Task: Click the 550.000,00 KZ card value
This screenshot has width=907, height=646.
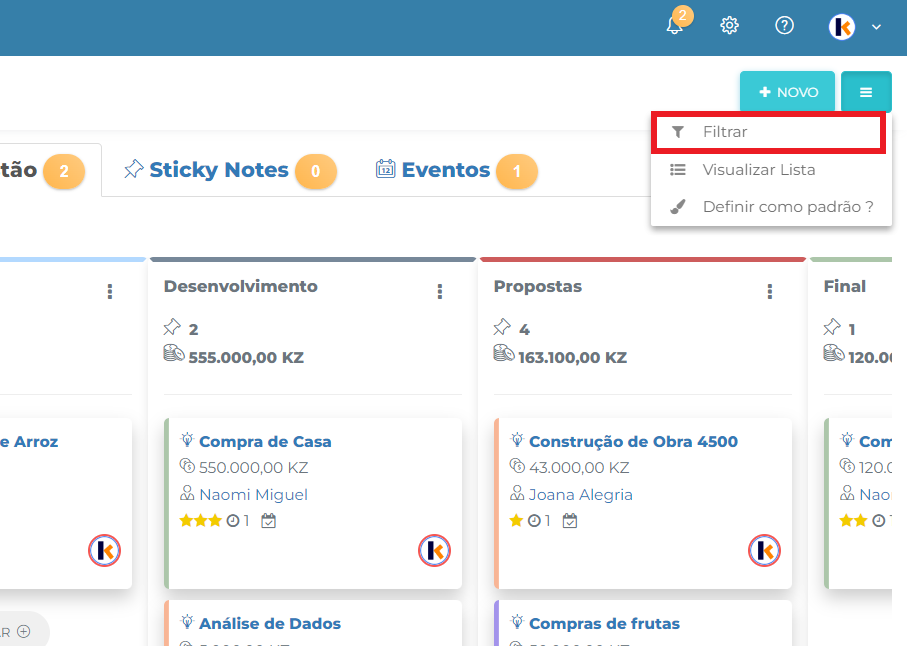Action: coord(253,467)
